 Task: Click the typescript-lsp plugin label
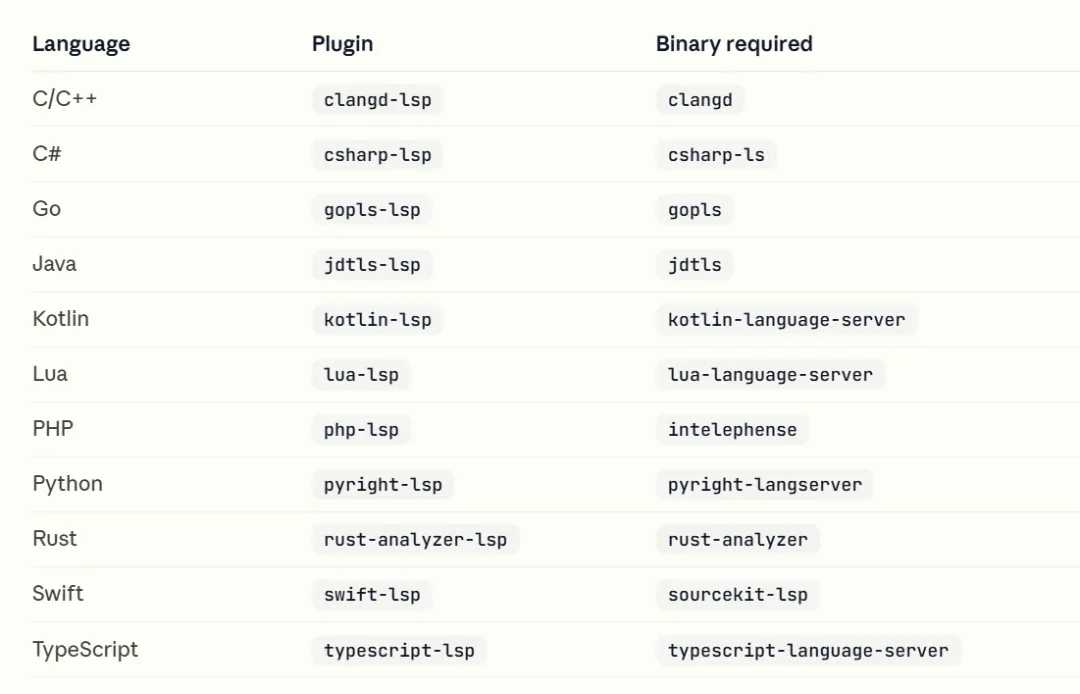[x=399, y=651]
